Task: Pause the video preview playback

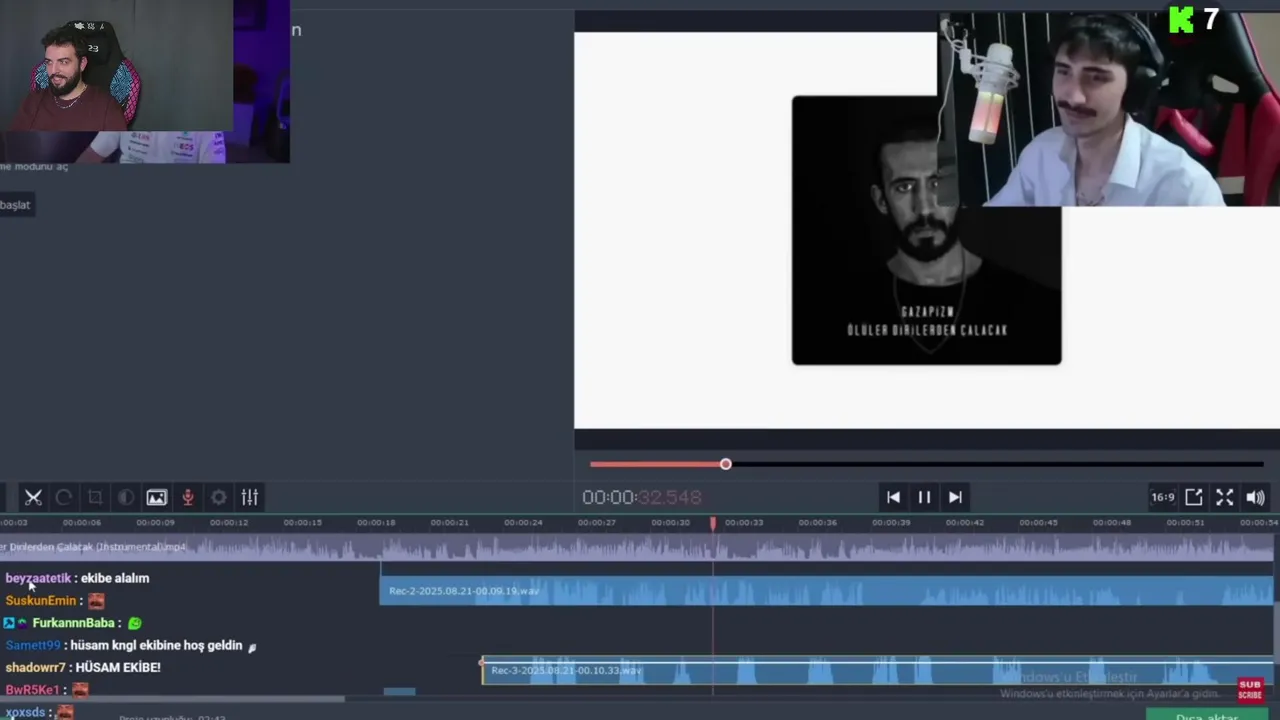Action: pos(924,497)
